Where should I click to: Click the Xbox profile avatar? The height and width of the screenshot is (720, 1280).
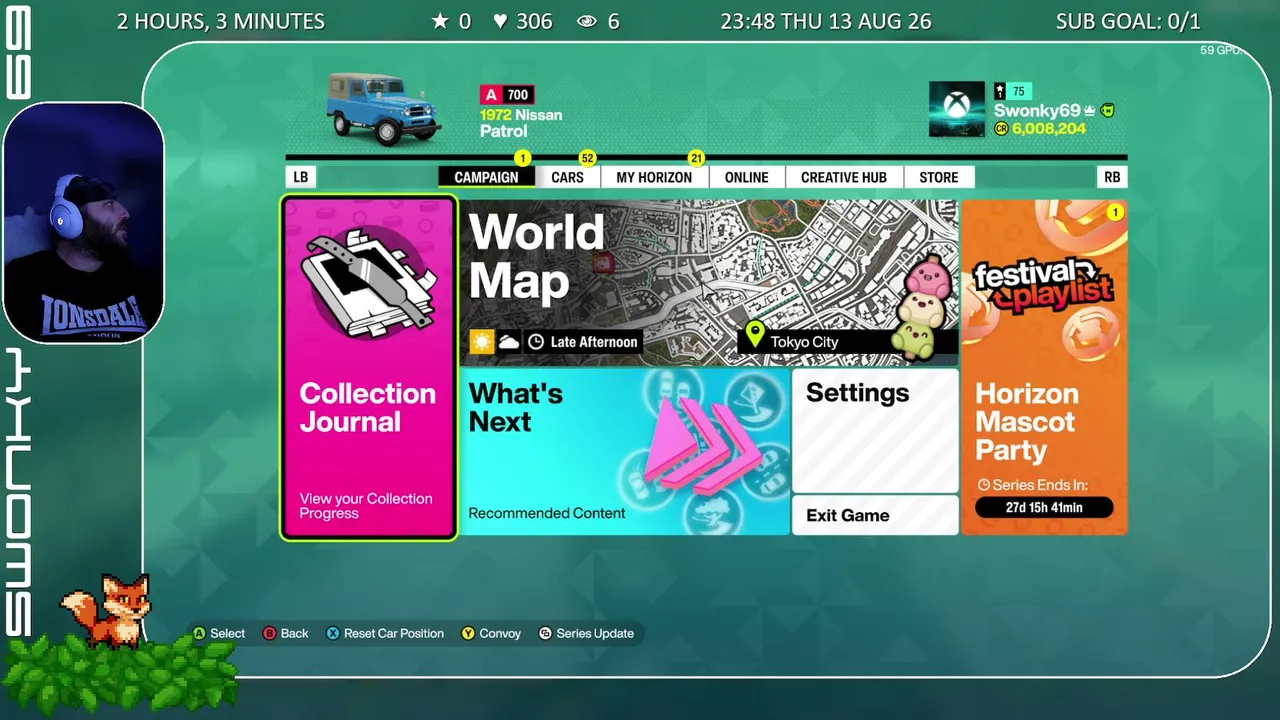[x=957, y=109]
